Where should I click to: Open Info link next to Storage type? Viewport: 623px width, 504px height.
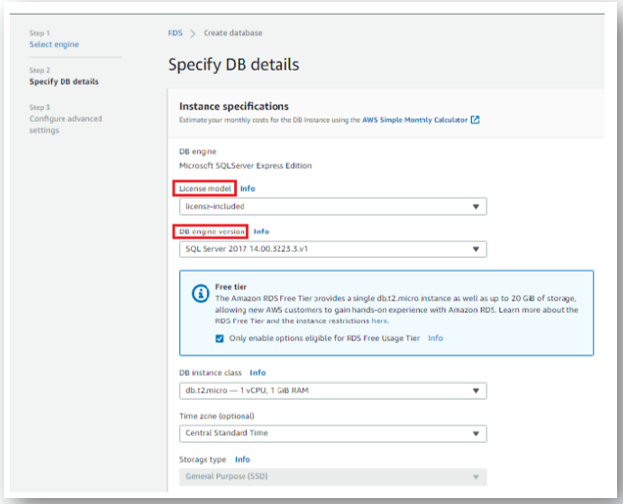click(242, 459)
